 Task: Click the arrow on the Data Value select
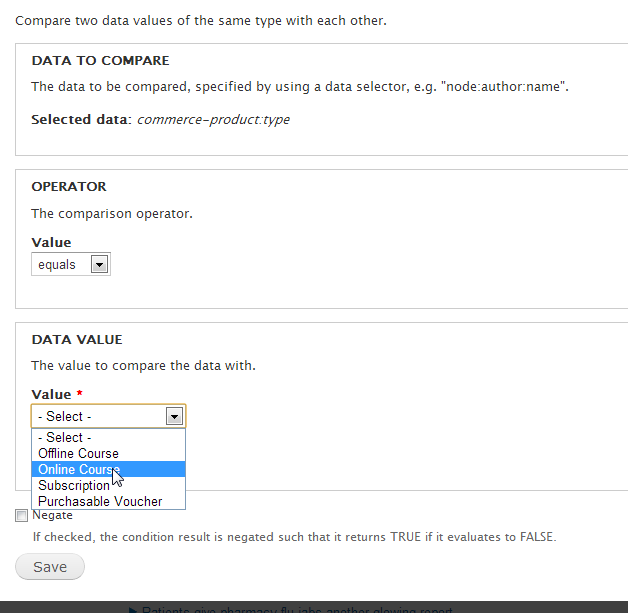(174, 416)
